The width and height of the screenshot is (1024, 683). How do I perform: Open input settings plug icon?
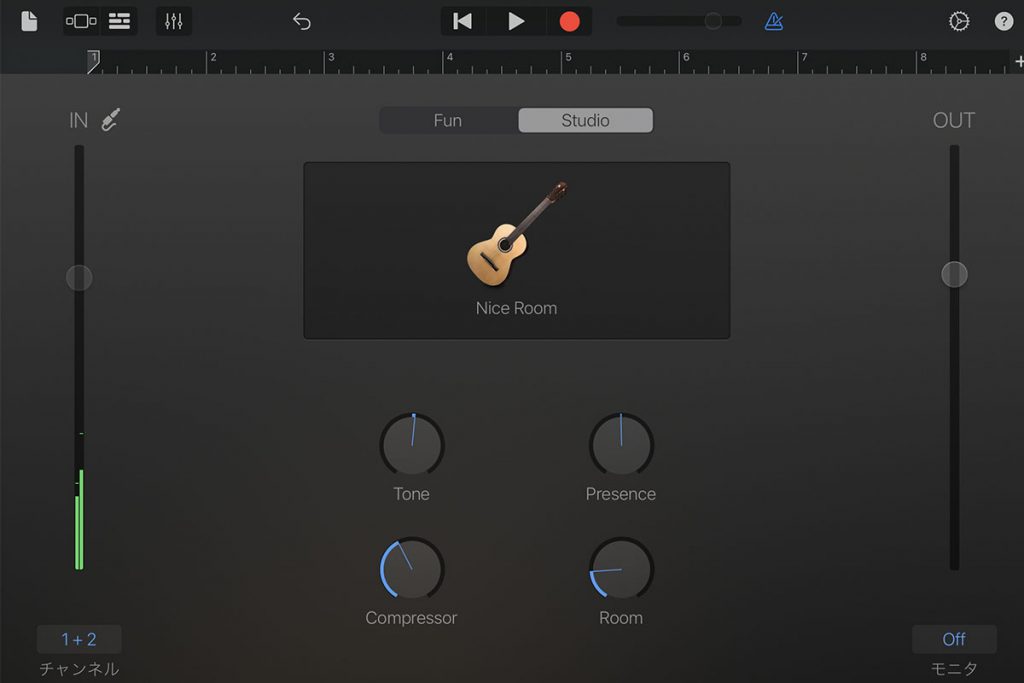111,120
